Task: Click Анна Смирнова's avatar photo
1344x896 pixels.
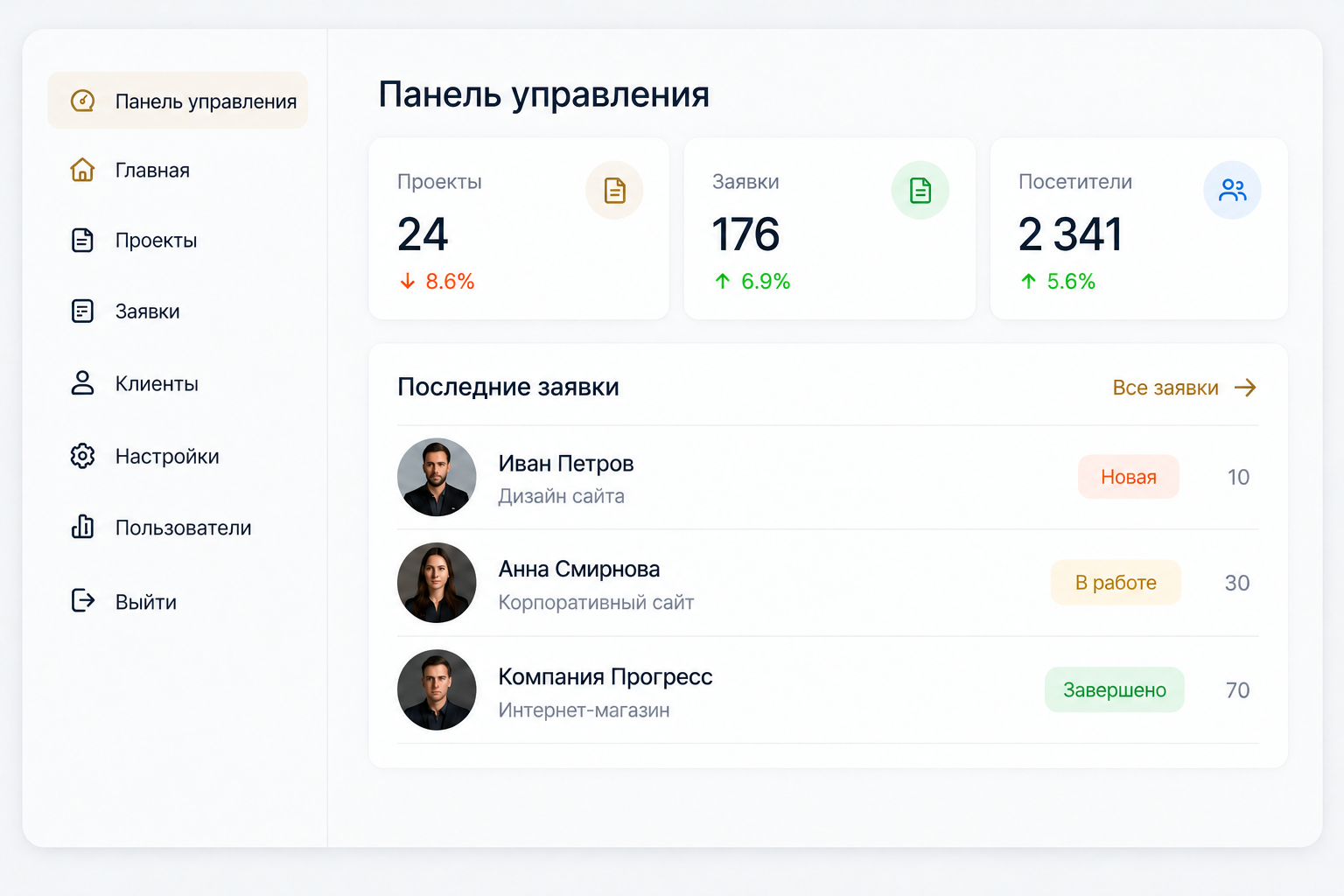Action: click(437, 583)
